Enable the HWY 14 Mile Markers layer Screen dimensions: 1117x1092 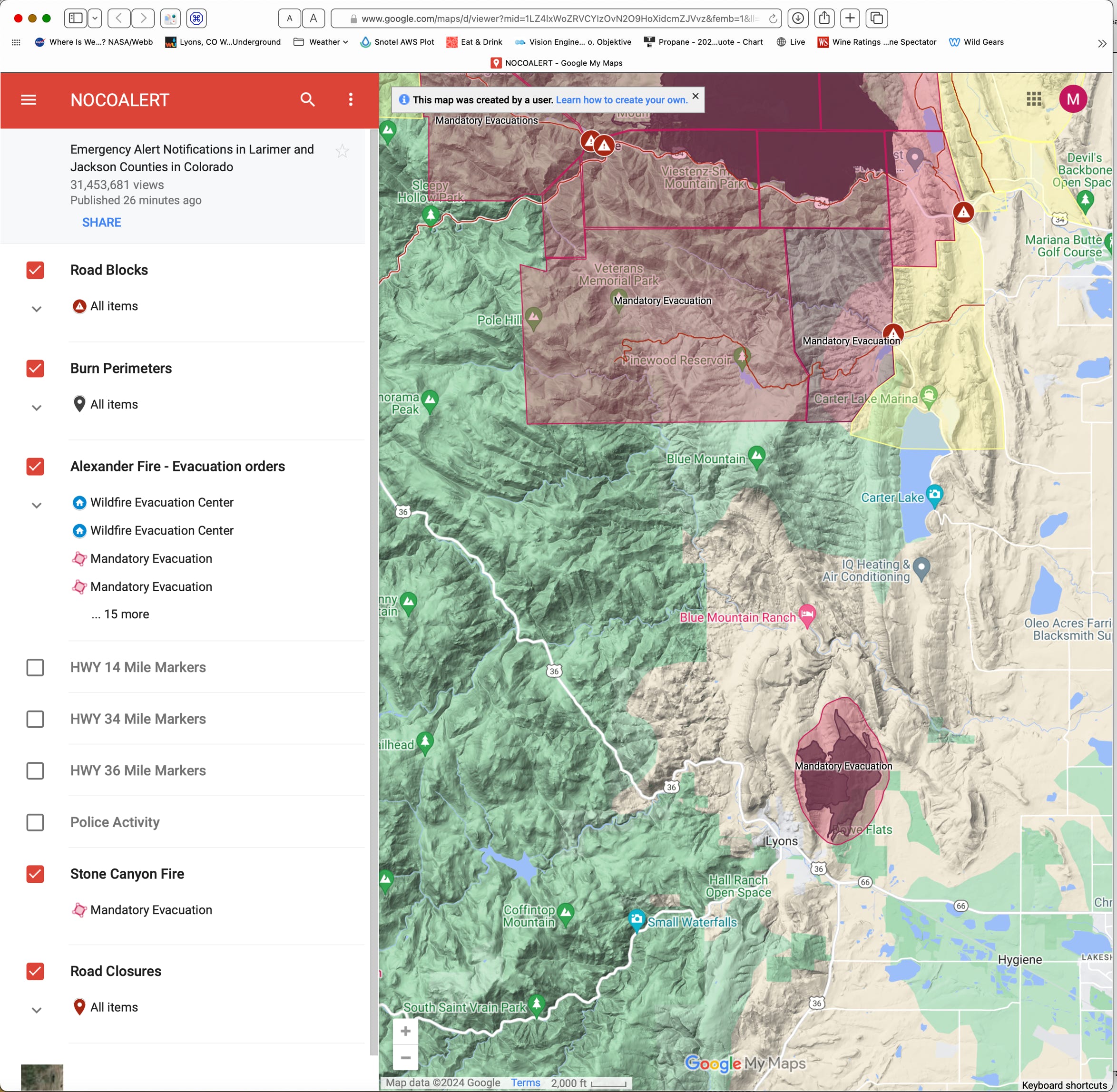click(35, 667)
